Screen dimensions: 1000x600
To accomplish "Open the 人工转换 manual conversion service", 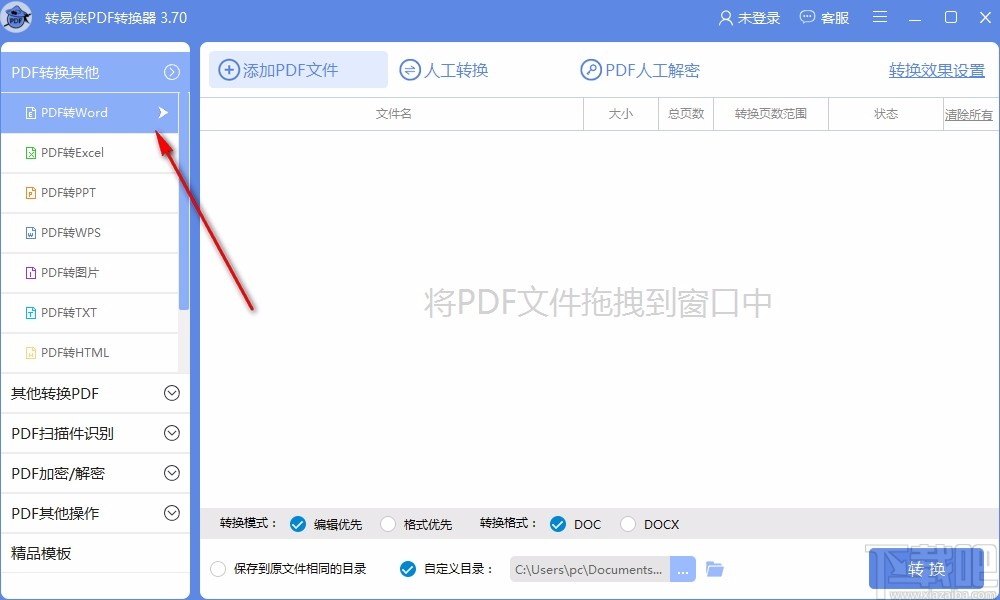I will point(443,70).
